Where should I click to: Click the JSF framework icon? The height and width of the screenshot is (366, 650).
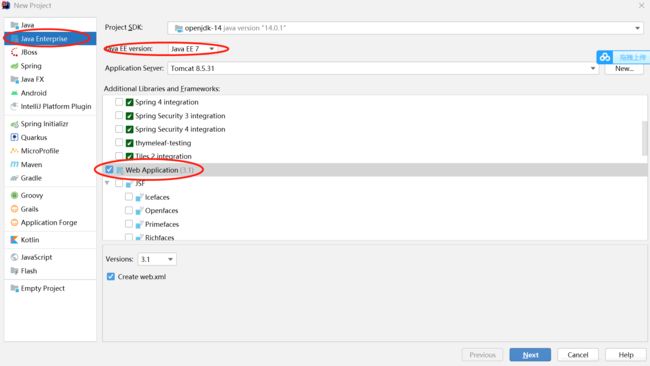[129, 183]
